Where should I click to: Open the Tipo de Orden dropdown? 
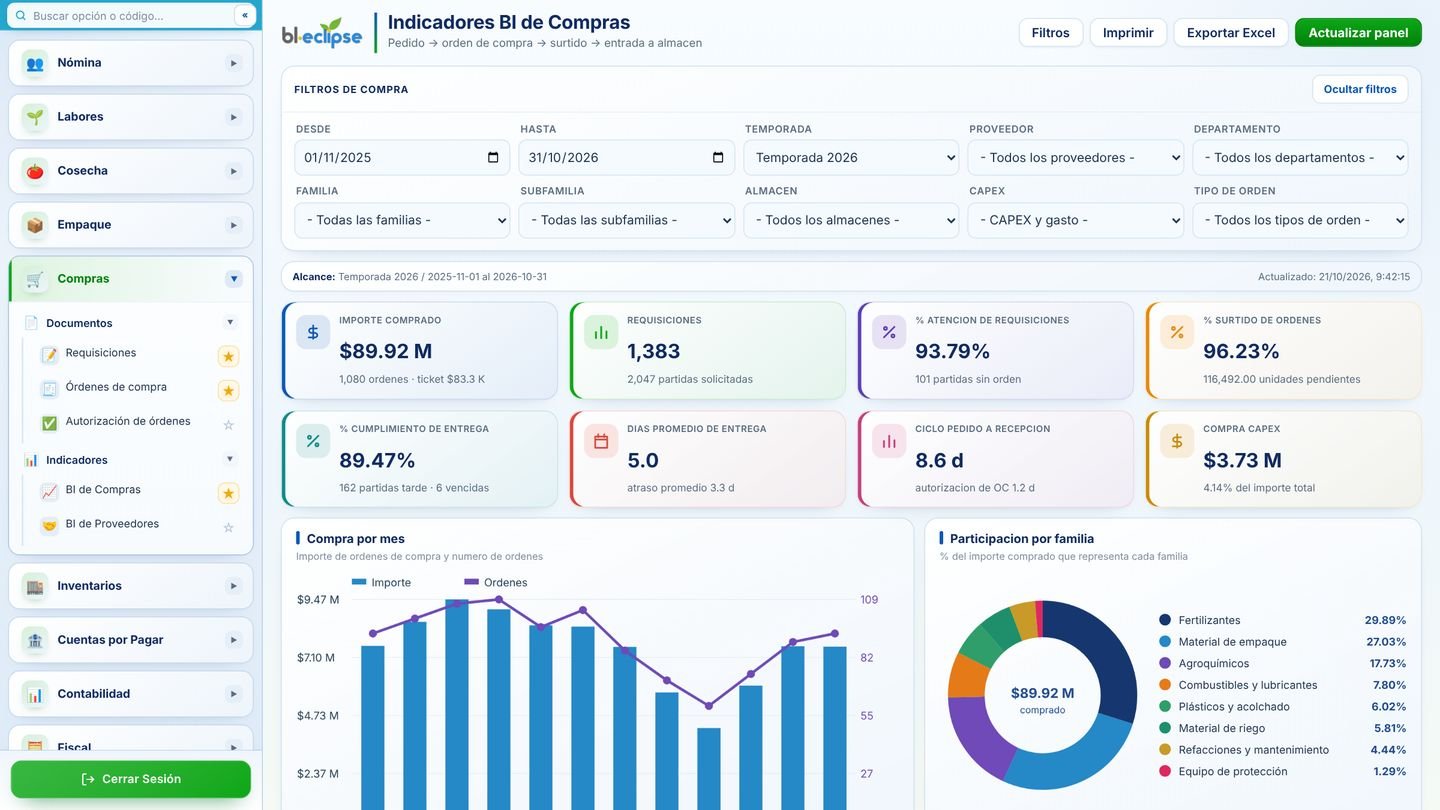tap(1300, 220)
